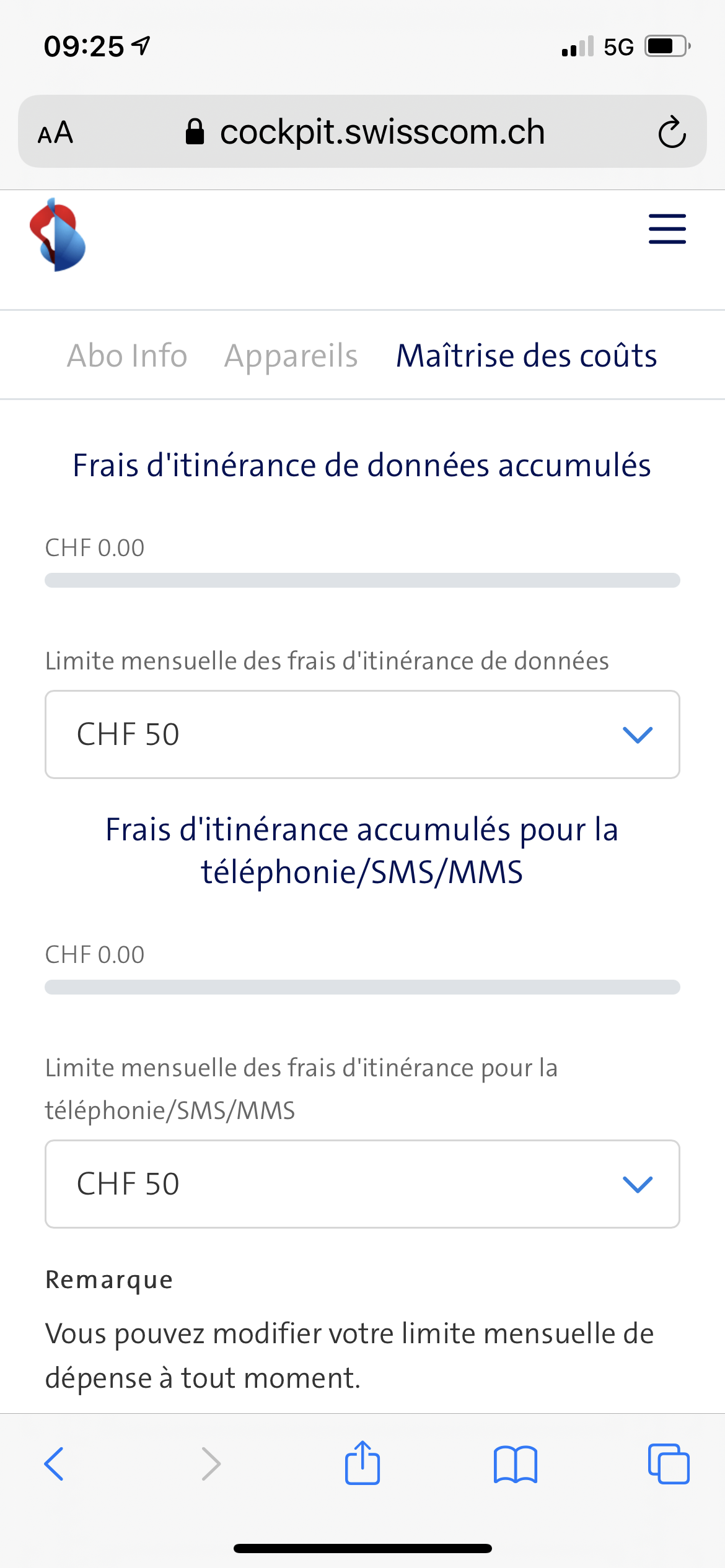Tap the Safari back arrow
Viewport: 725px width, 1568px height.
point(55,1464)
